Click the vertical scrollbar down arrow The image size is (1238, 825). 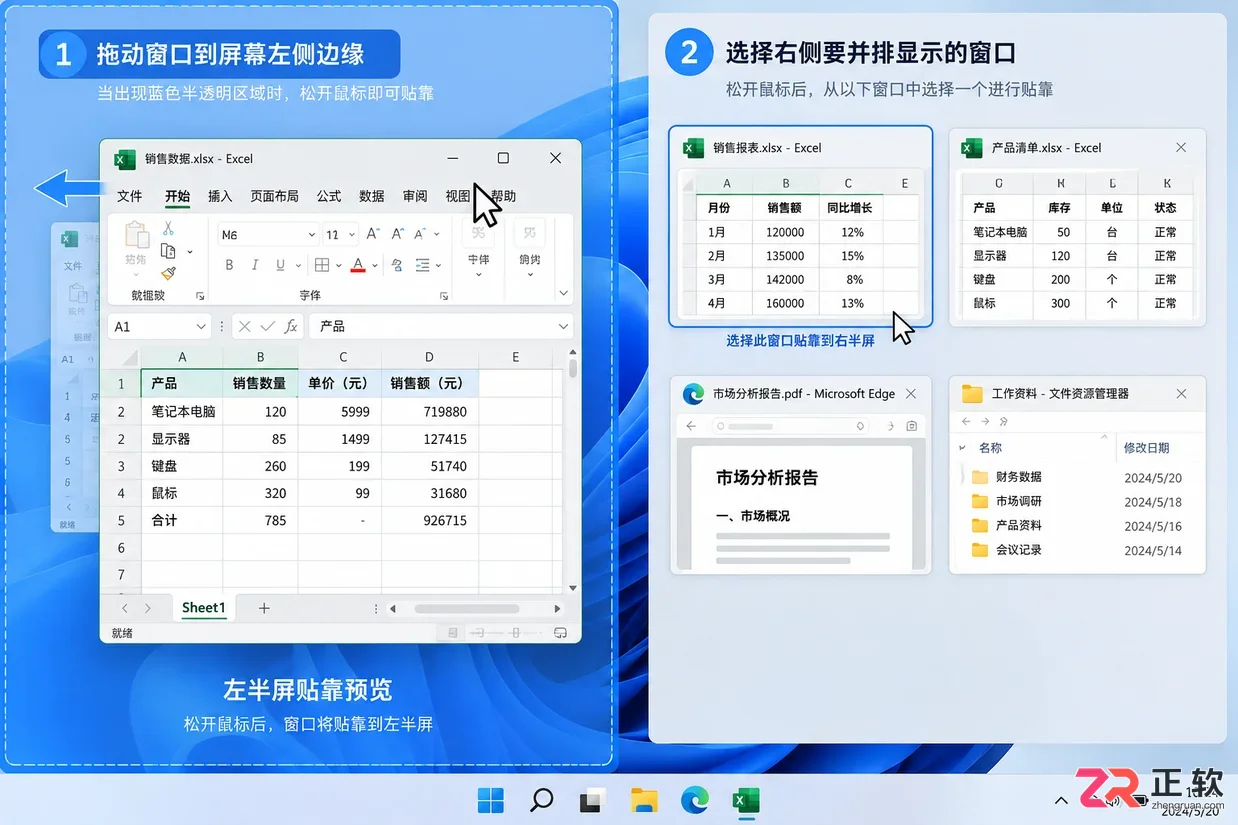pyautogui.click(x=573, y=588)
